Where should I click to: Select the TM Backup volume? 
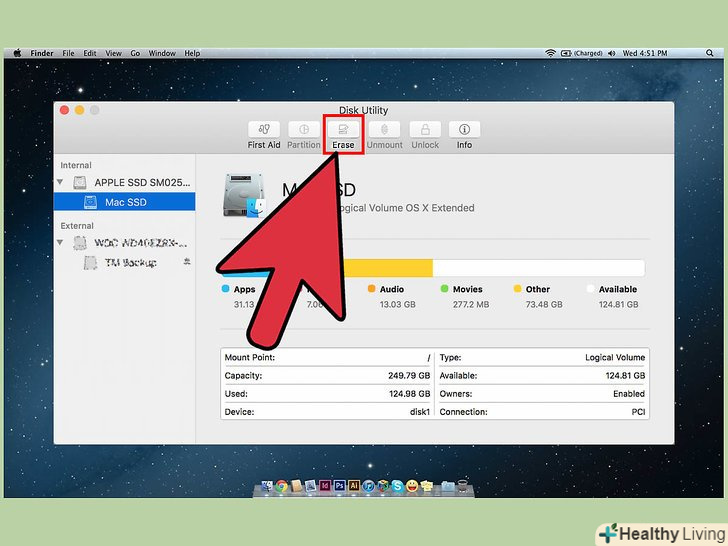124,262
